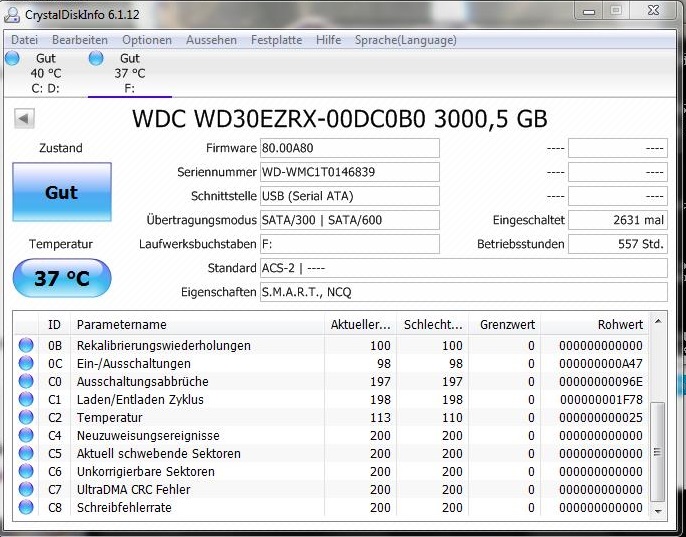
Task: Select Rekalibrierungswiederholungen row
Action: [x=331, y=345]
